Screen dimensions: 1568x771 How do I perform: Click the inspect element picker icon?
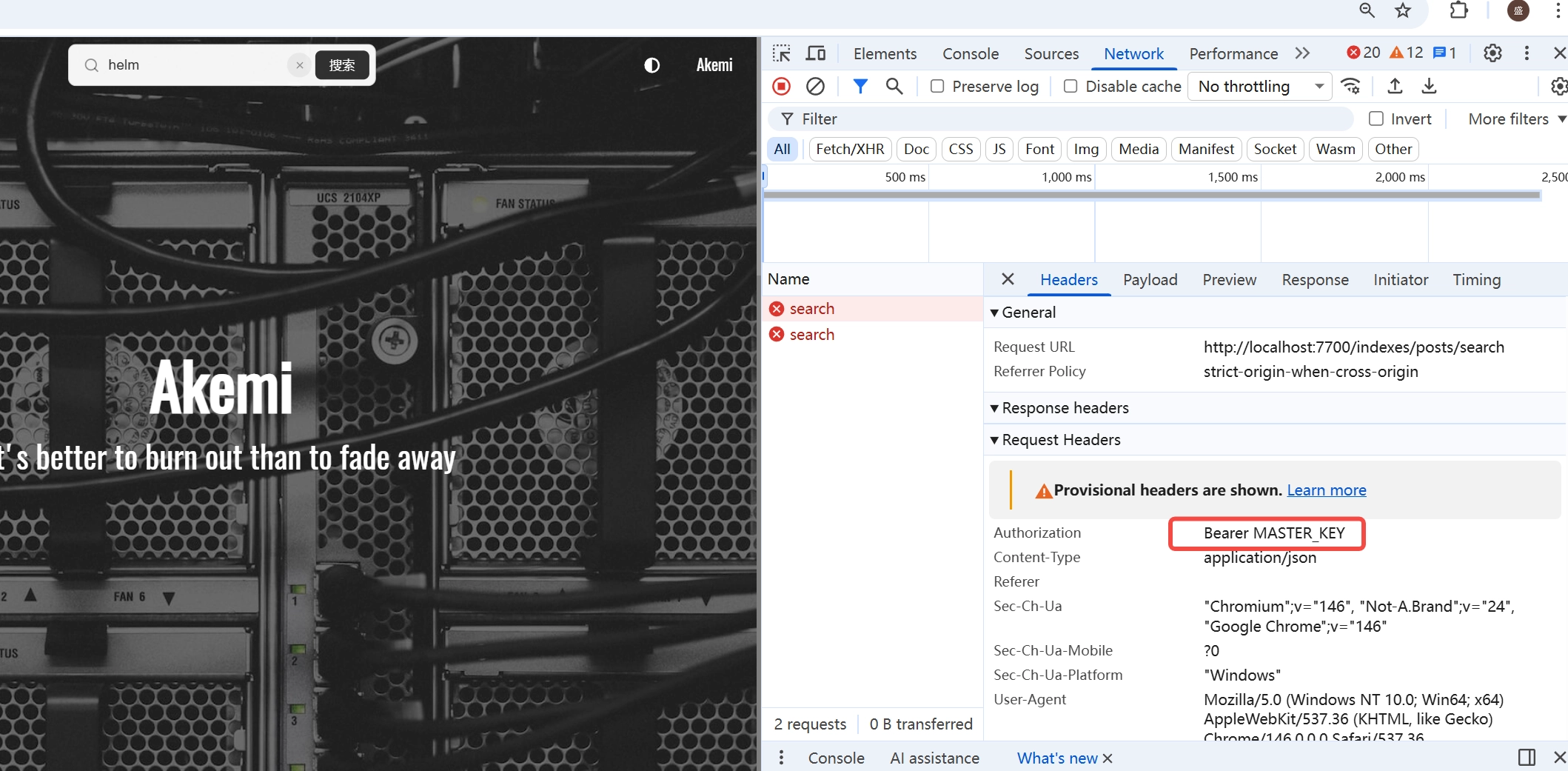click(x=782, y=53)
